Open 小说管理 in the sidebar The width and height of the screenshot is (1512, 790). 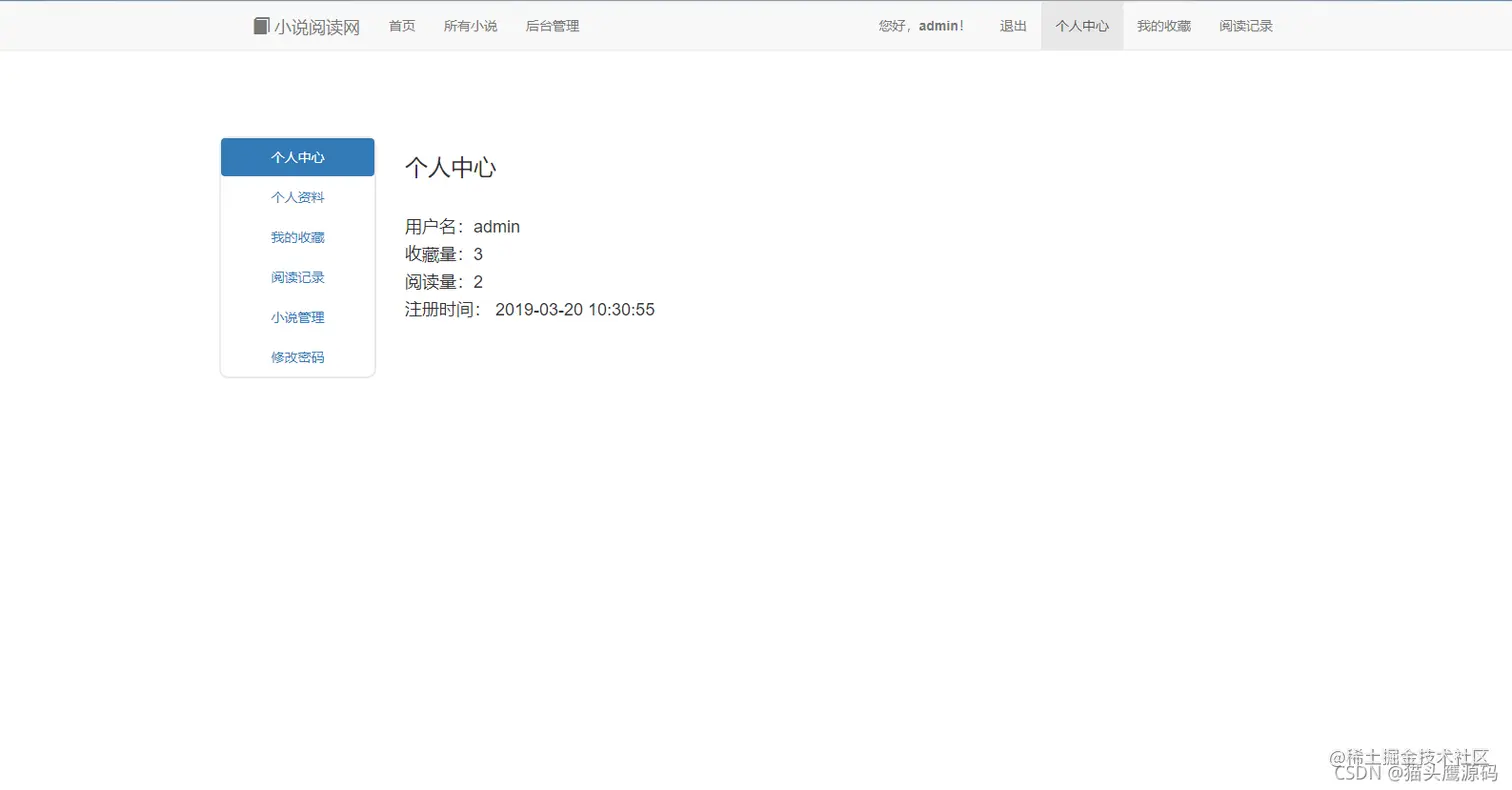(x=298, y=317)
